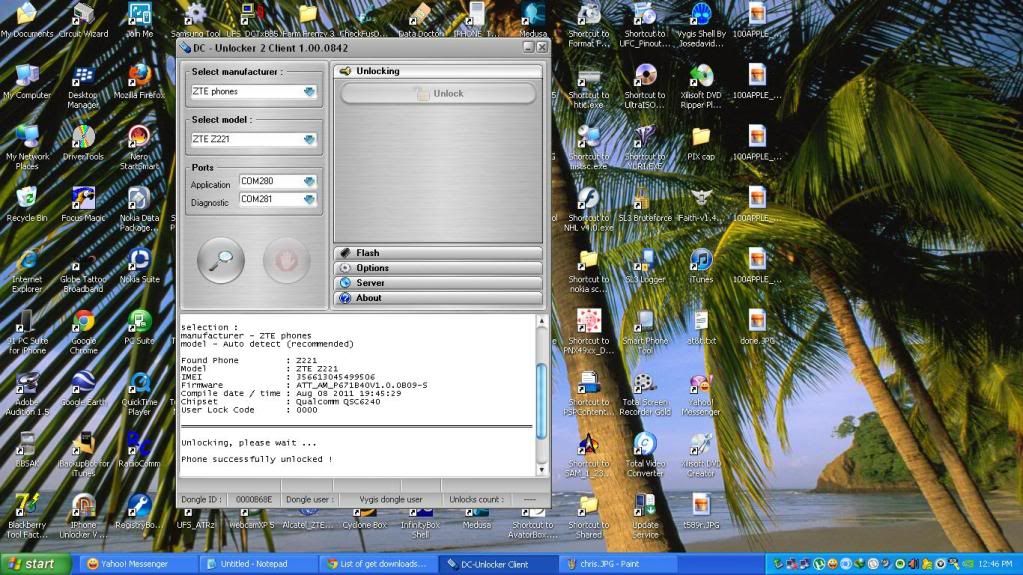This screenshot has width=1023, height=575.
Task: Select Nero StartSmart desktop icon
Action: tap(139, 148)
